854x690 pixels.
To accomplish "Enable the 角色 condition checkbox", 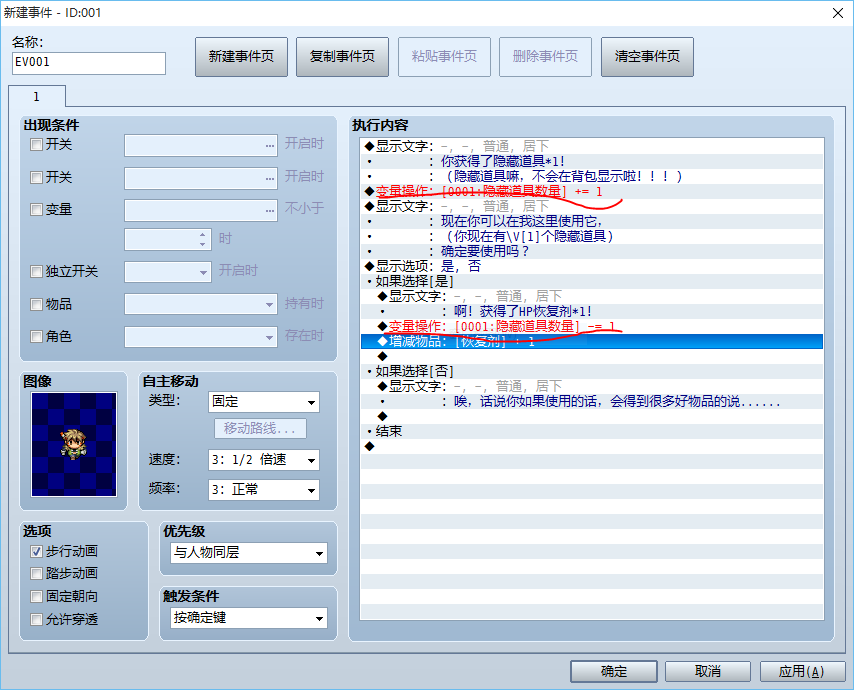I will (36, 337).
